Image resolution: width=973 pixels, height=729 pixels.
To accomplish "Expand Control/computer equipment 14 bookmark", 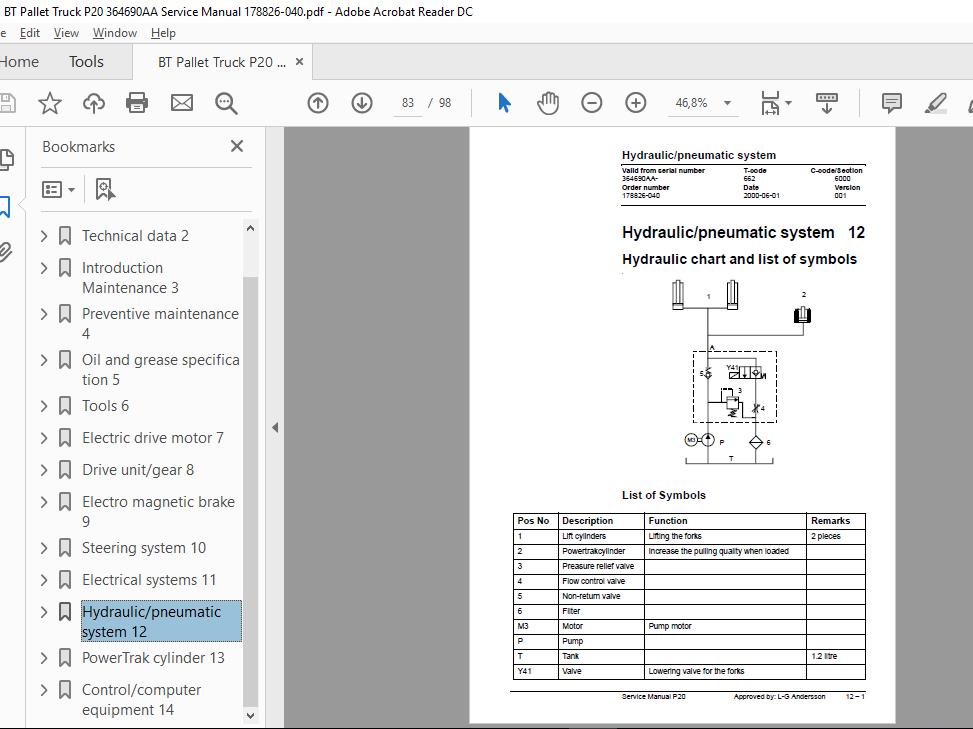I will tap(44, 690).
